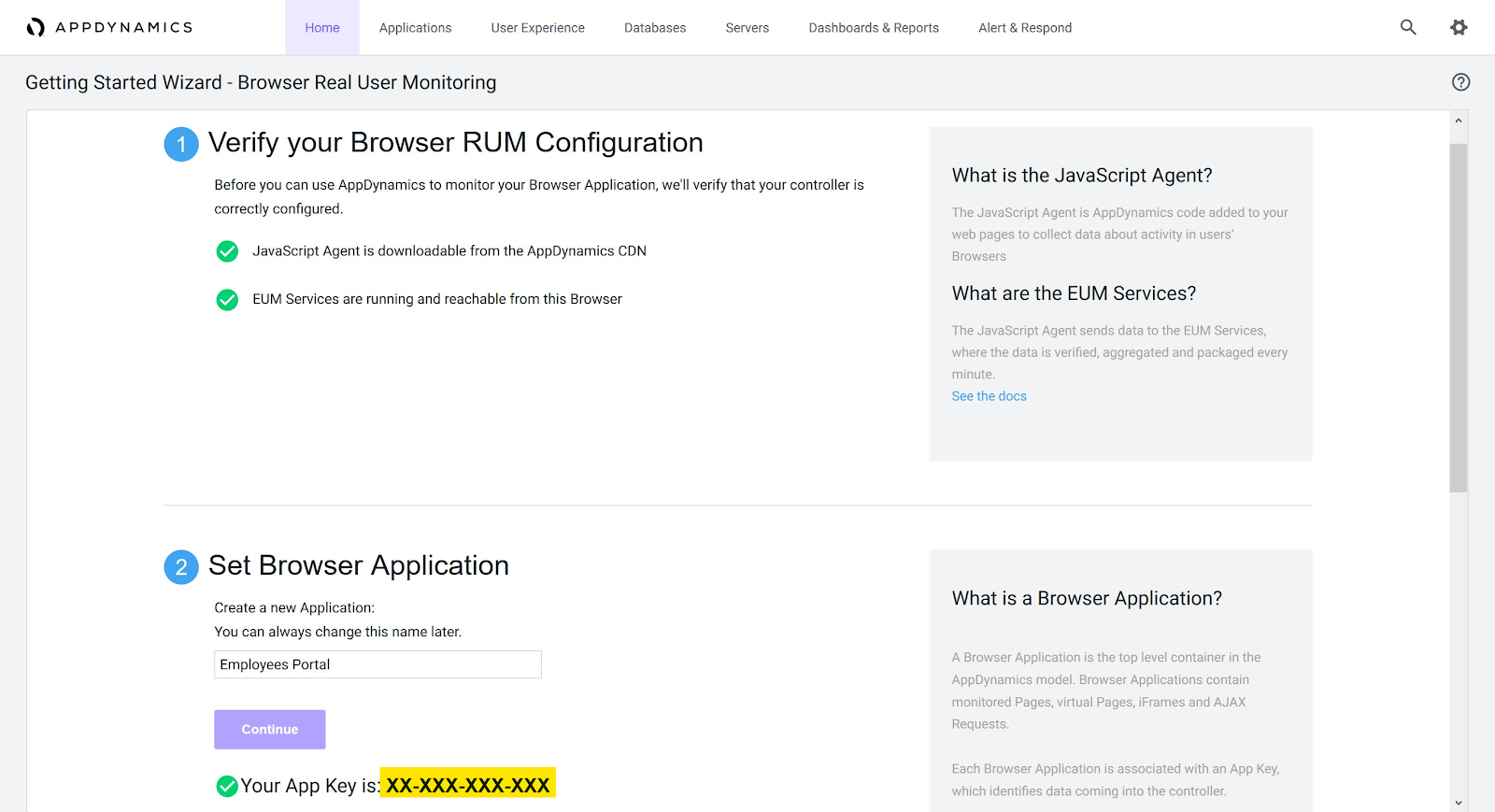Click You can always change this name later

338,632
